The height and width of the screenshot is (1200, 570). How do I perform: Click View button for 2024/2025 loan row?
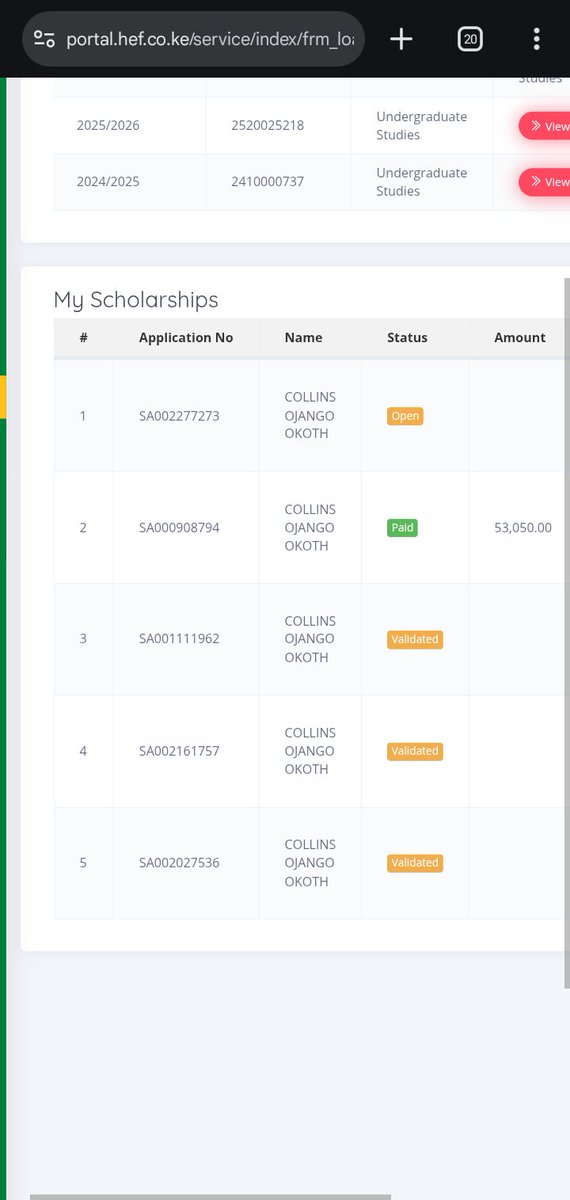coord(545,182)
